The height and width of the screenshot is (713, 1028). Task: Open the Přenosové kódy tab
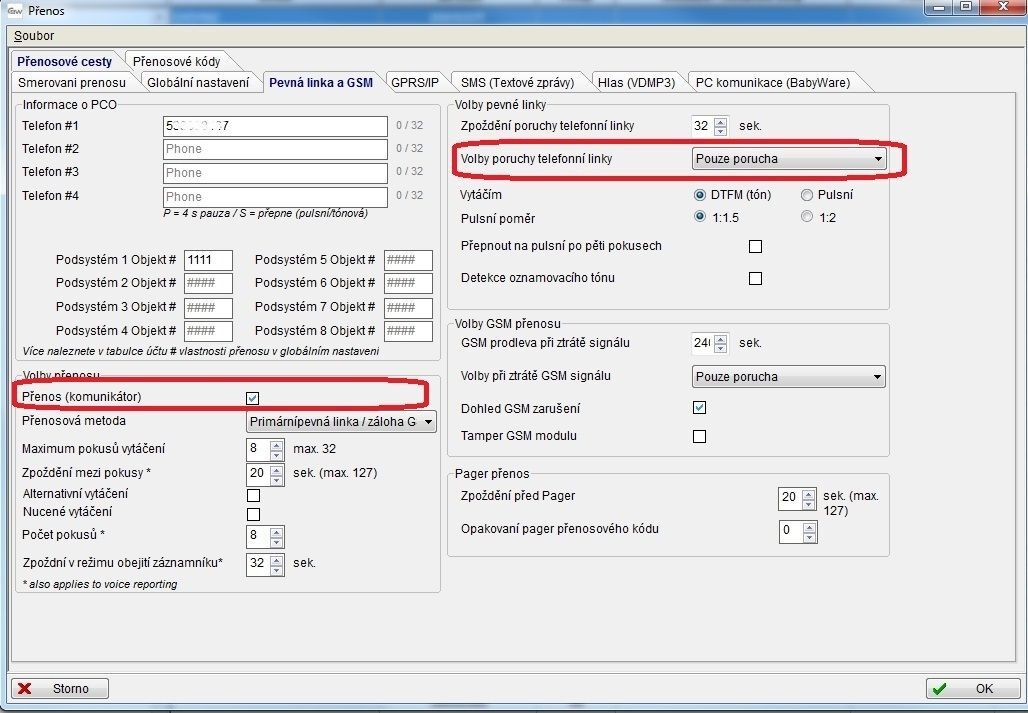point(176,61)
